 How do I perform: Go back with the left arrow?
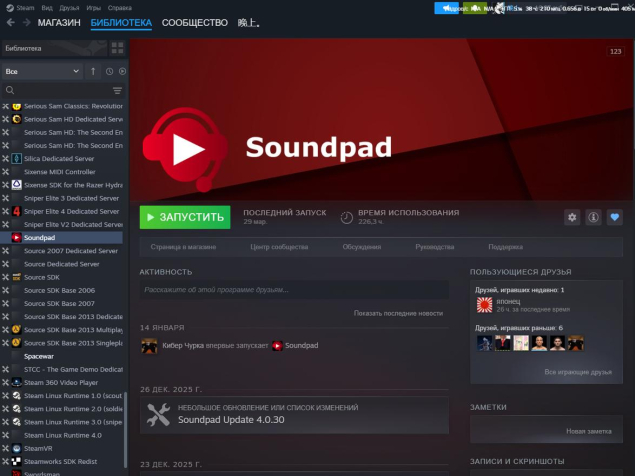click(8, 22)
